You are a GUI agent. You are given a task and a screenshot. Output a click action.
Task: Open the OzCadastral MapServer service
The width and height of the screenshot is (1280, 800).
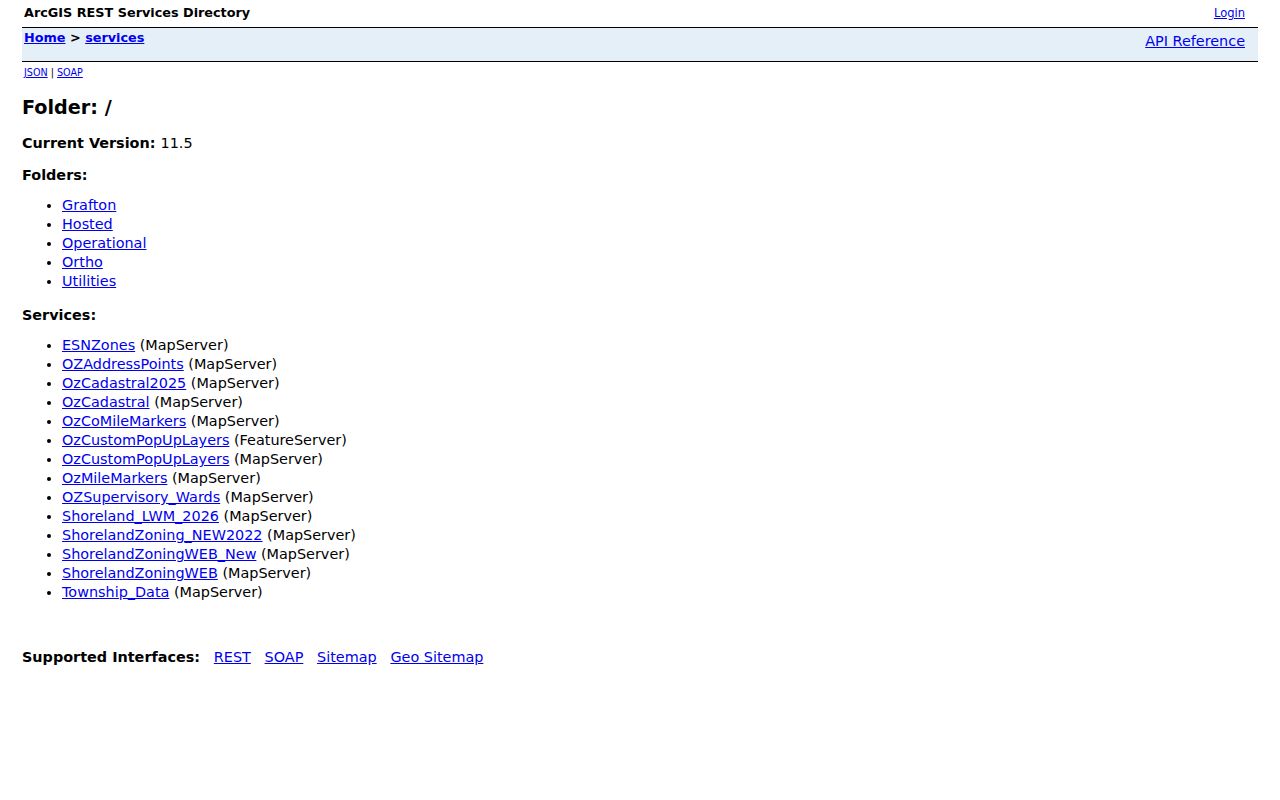(105, 402)
